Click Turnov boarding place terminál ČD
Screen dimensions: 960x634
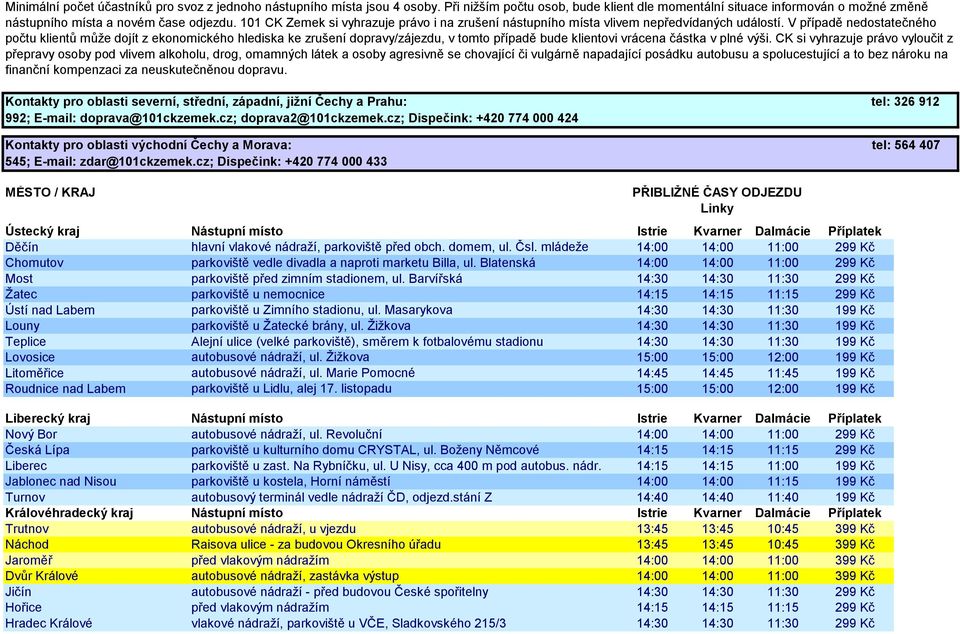click(342, 498)
